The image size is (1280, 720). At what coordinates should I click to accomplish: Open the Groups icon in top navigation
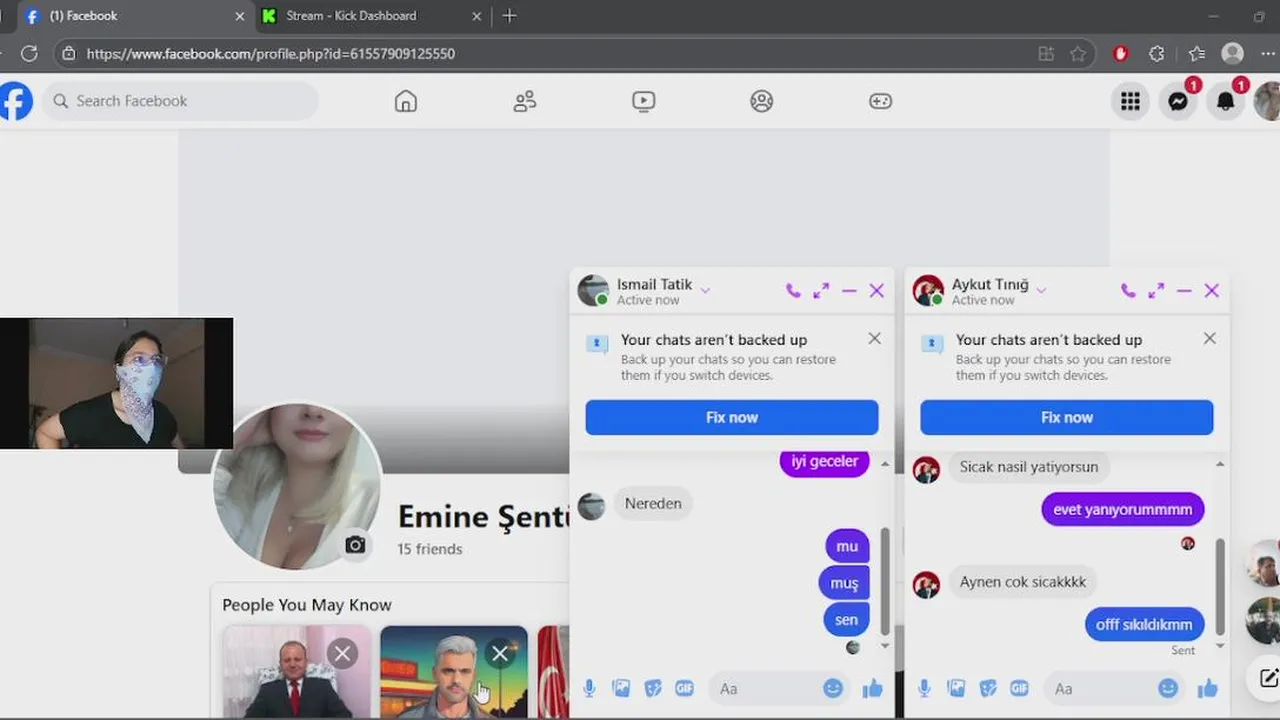762,101
